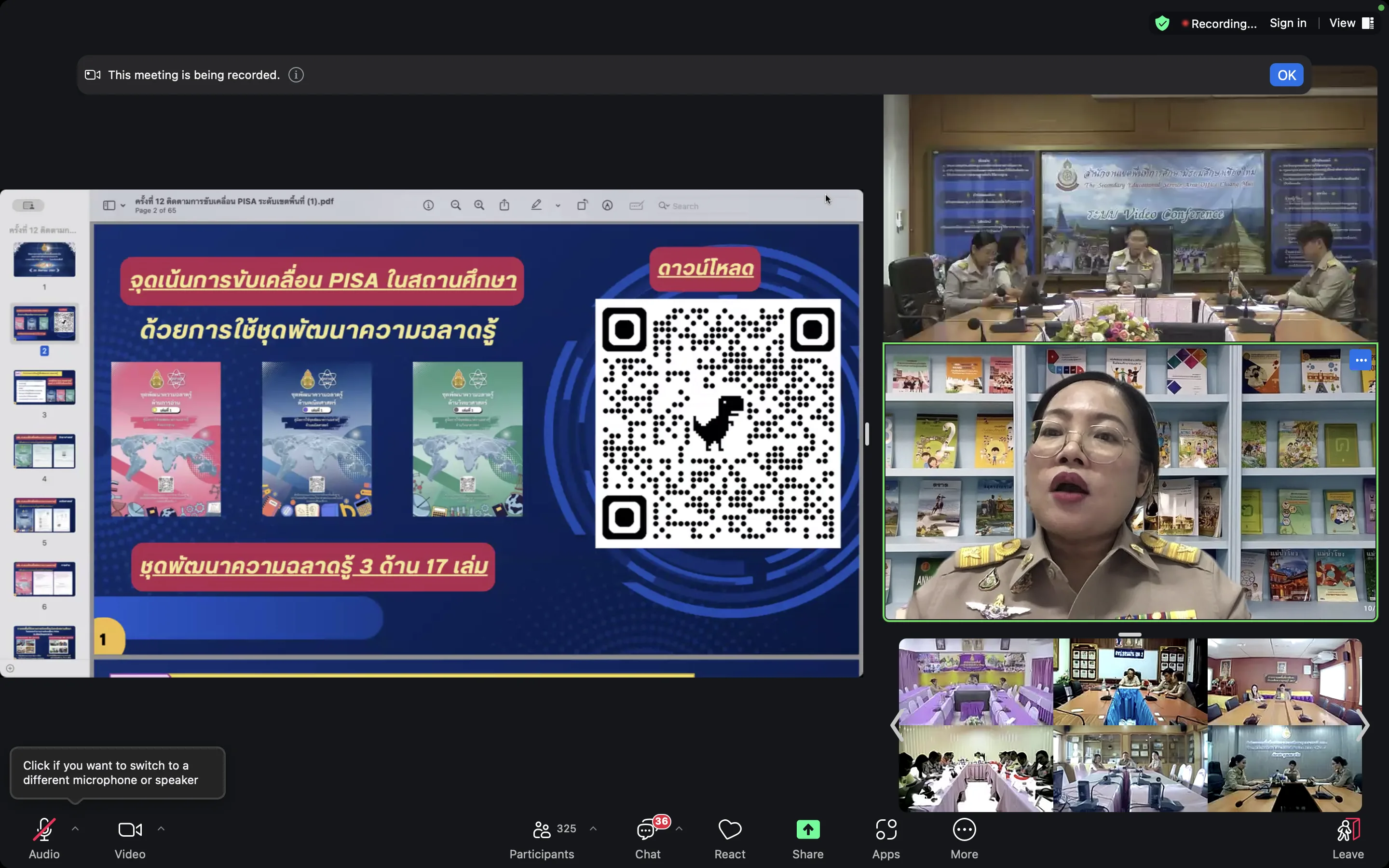Viewport: 1389px width, 868px height.
Task: Show previous page of gallery thumbnails
Action: [x=897, y=725]
